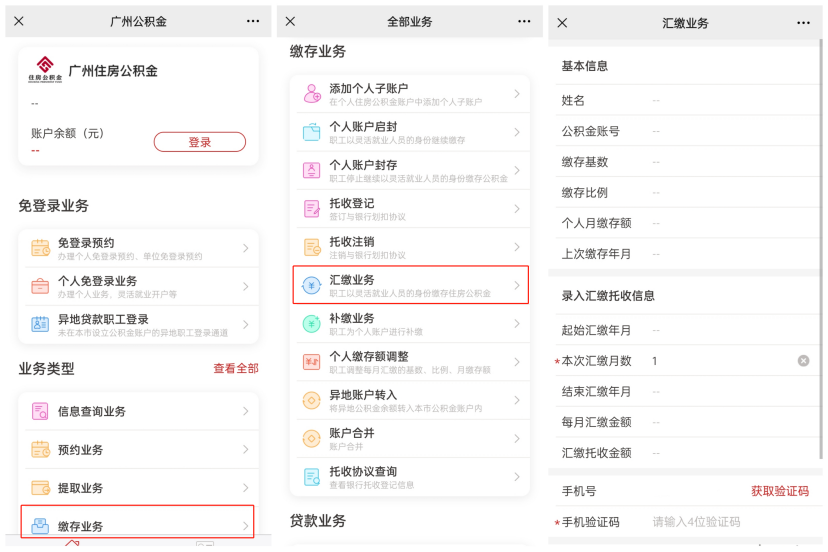Tap the 结束汇缴年月 row

[x=686, y=391]
